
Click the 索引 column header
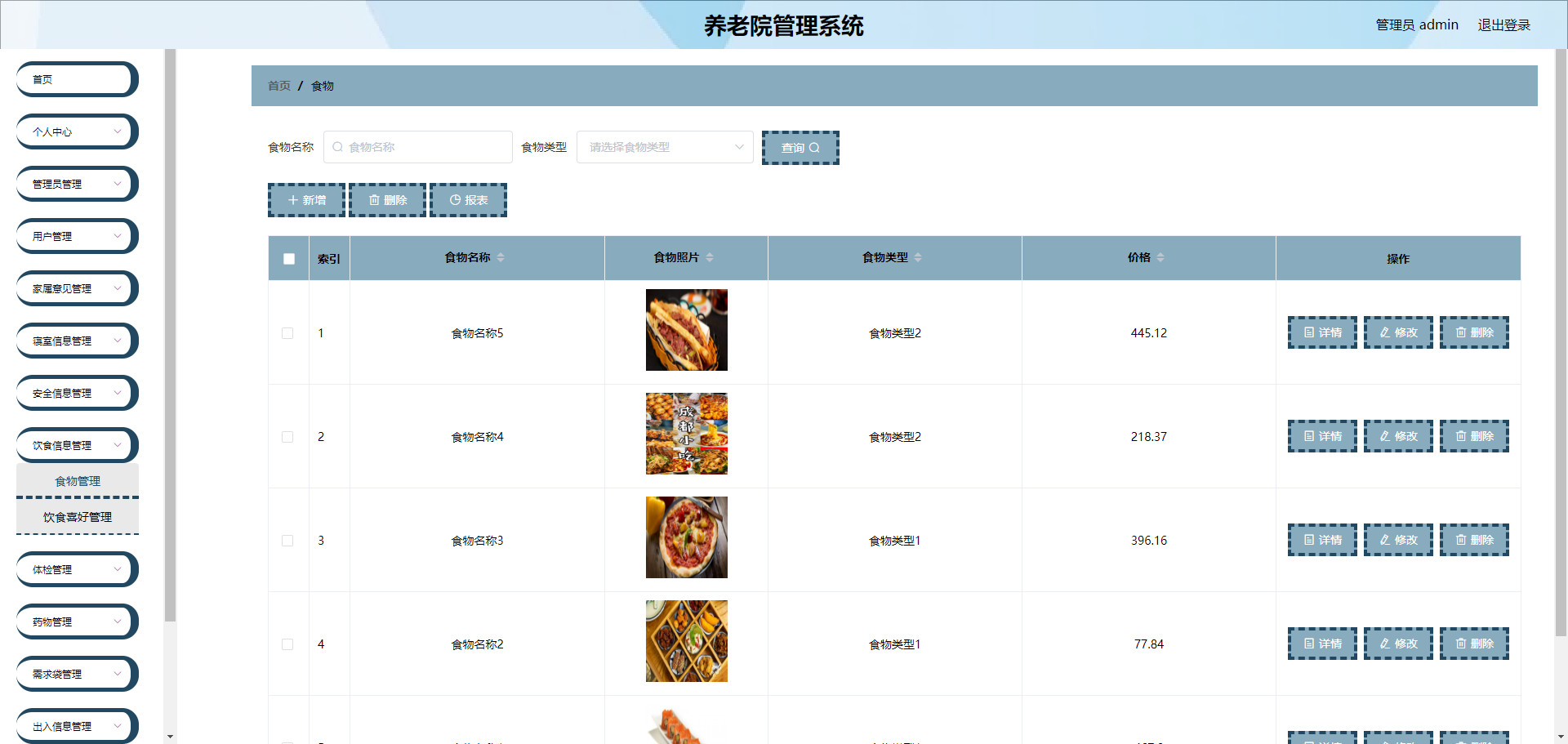[329, 259]
